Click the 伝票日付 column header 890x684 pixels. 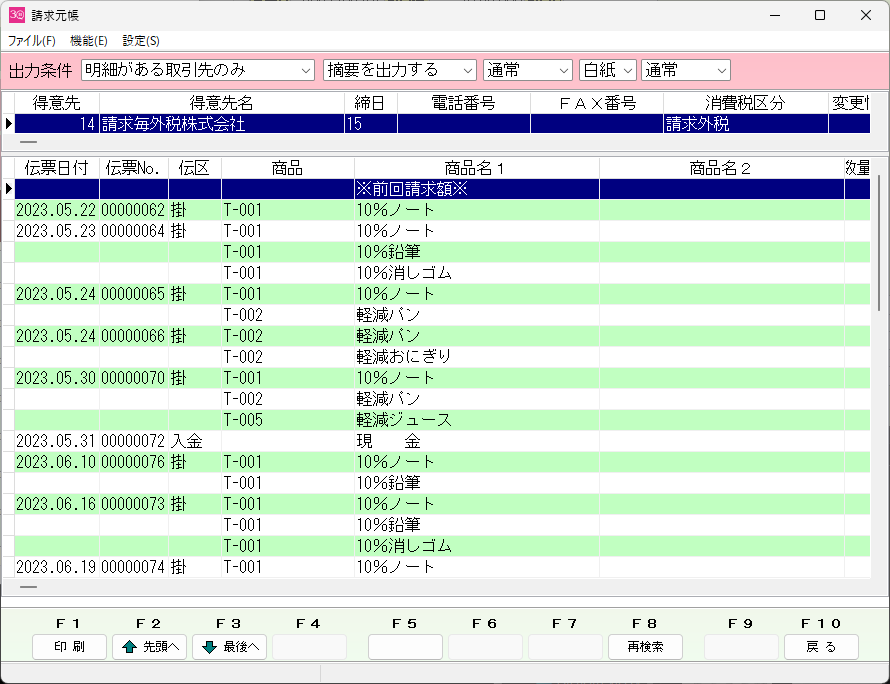57,168
